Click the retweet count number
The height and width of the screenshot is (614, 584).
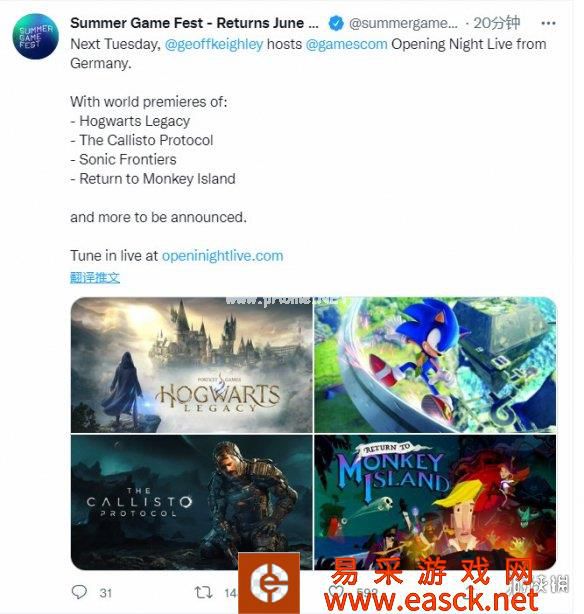click(231, 593)
